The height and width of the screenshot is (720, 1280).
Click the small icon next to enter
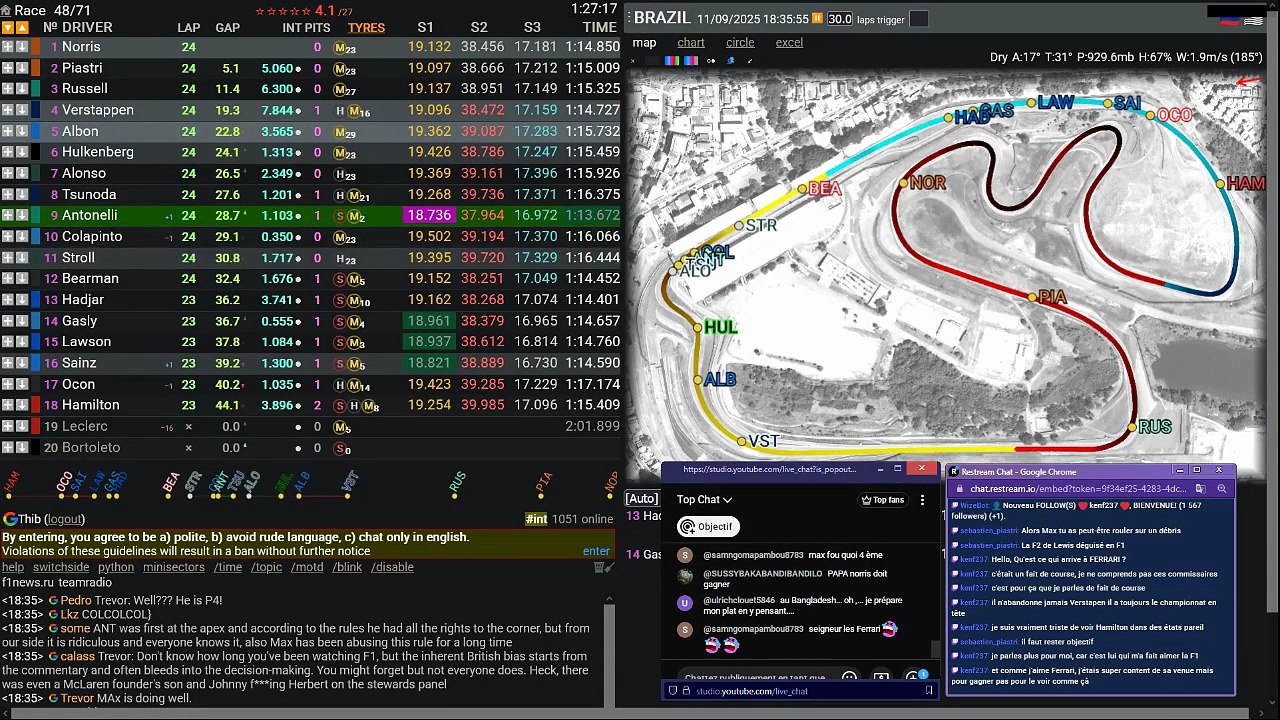604,567
